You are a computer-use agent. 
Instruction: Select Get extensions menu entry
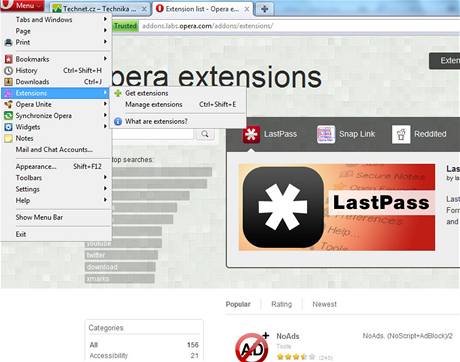178,93
